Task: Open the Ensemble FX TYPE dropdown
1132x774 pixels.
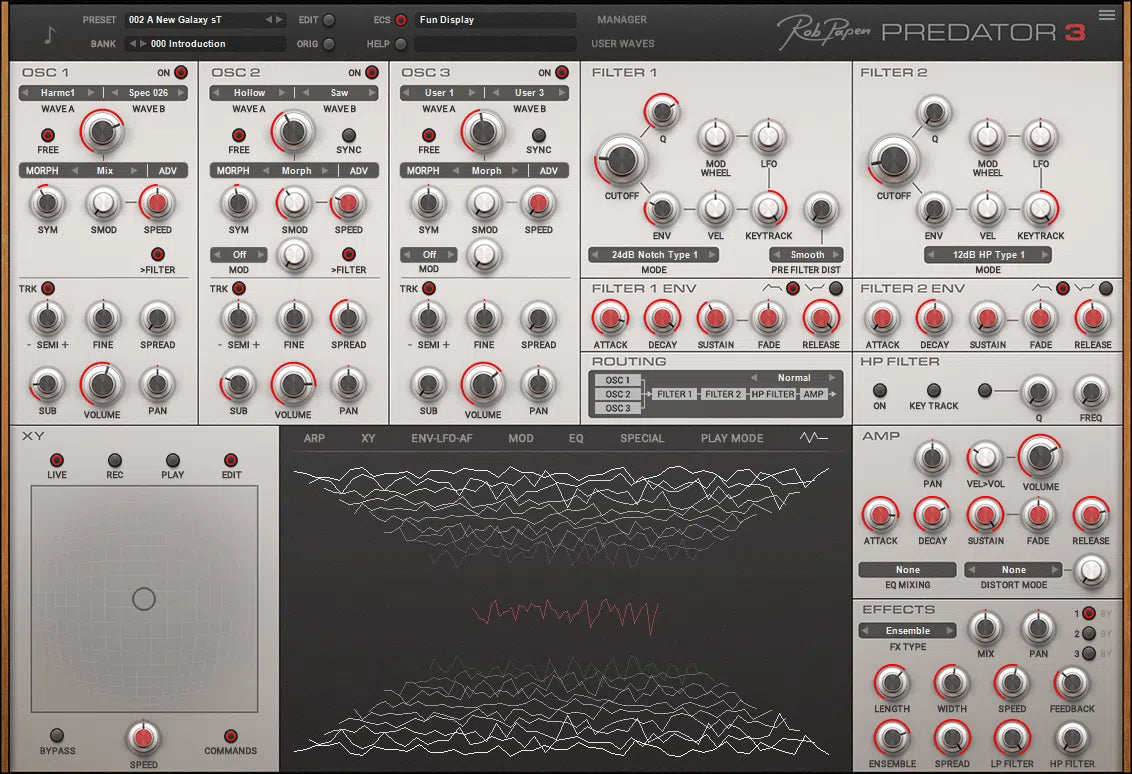Action: (x=906, y=630)
